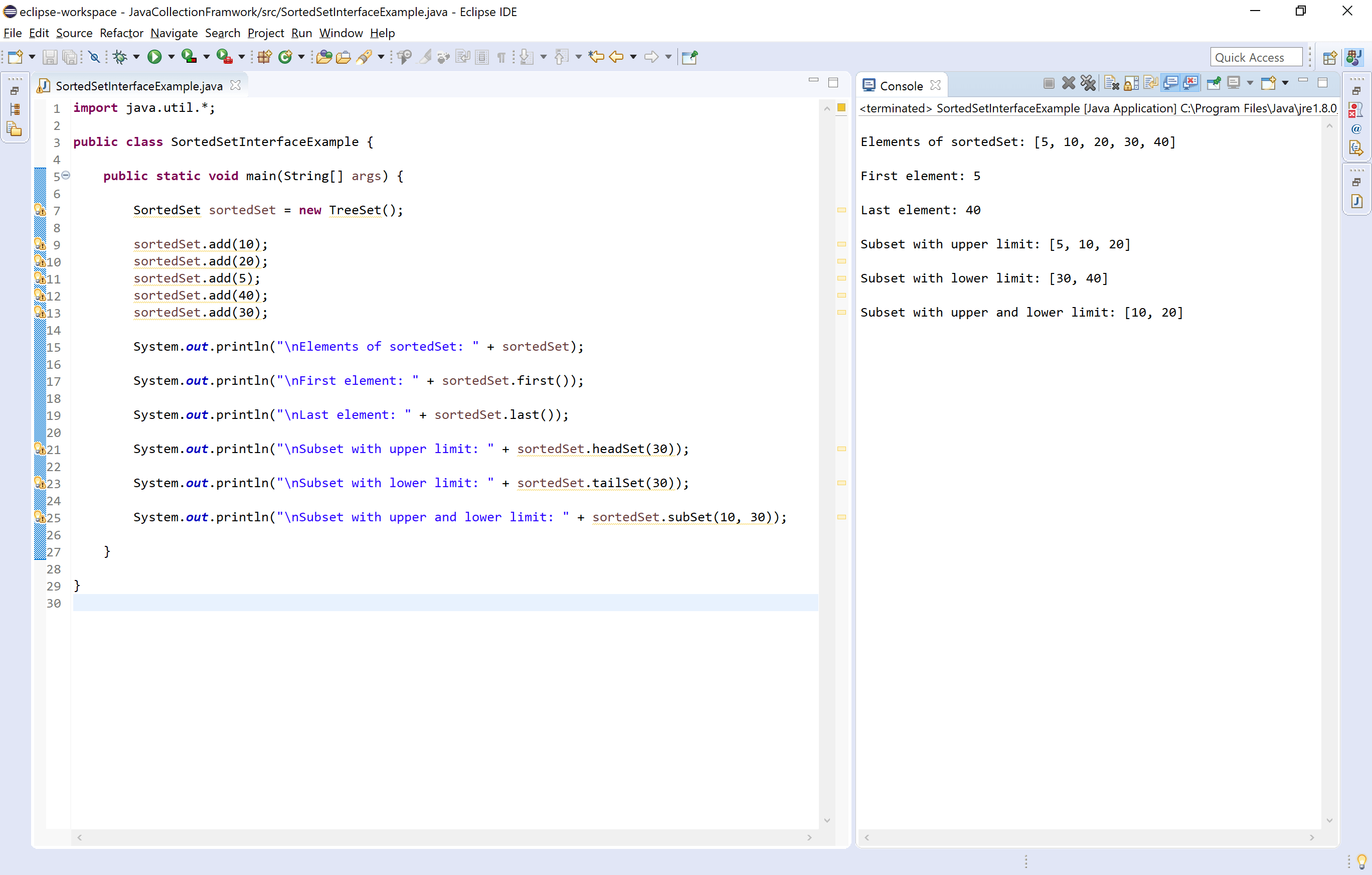Screen dimensions: 1372x875
Task: Run the SortedSetInterfaceExample program
Action: [x=154, y=56]
